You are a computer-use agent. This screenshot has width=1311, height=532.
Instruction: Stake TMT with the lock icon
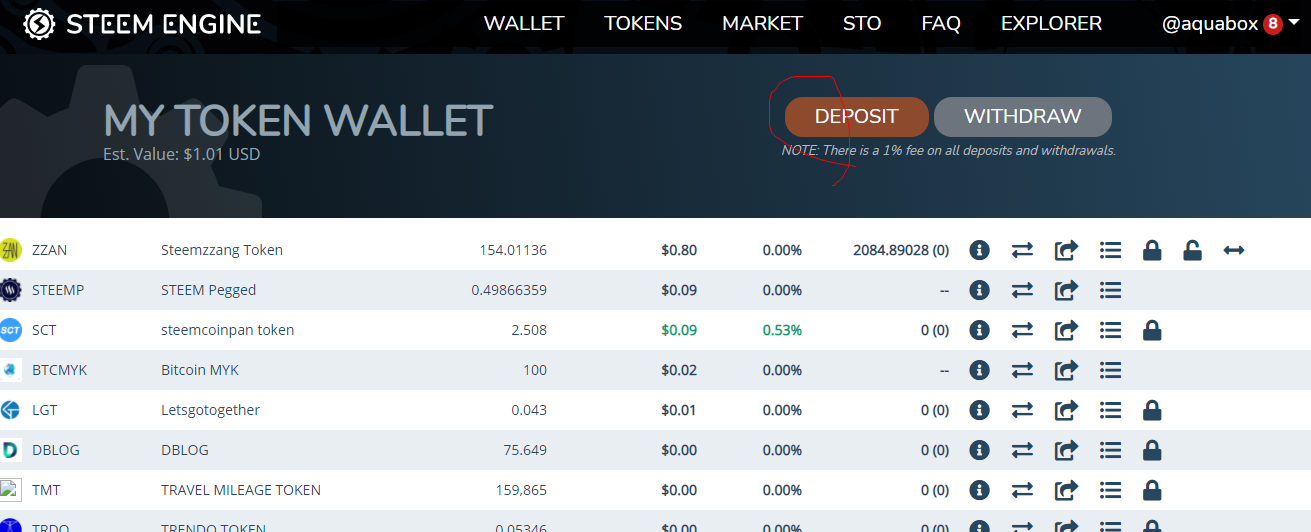(x=1152, y=490)
